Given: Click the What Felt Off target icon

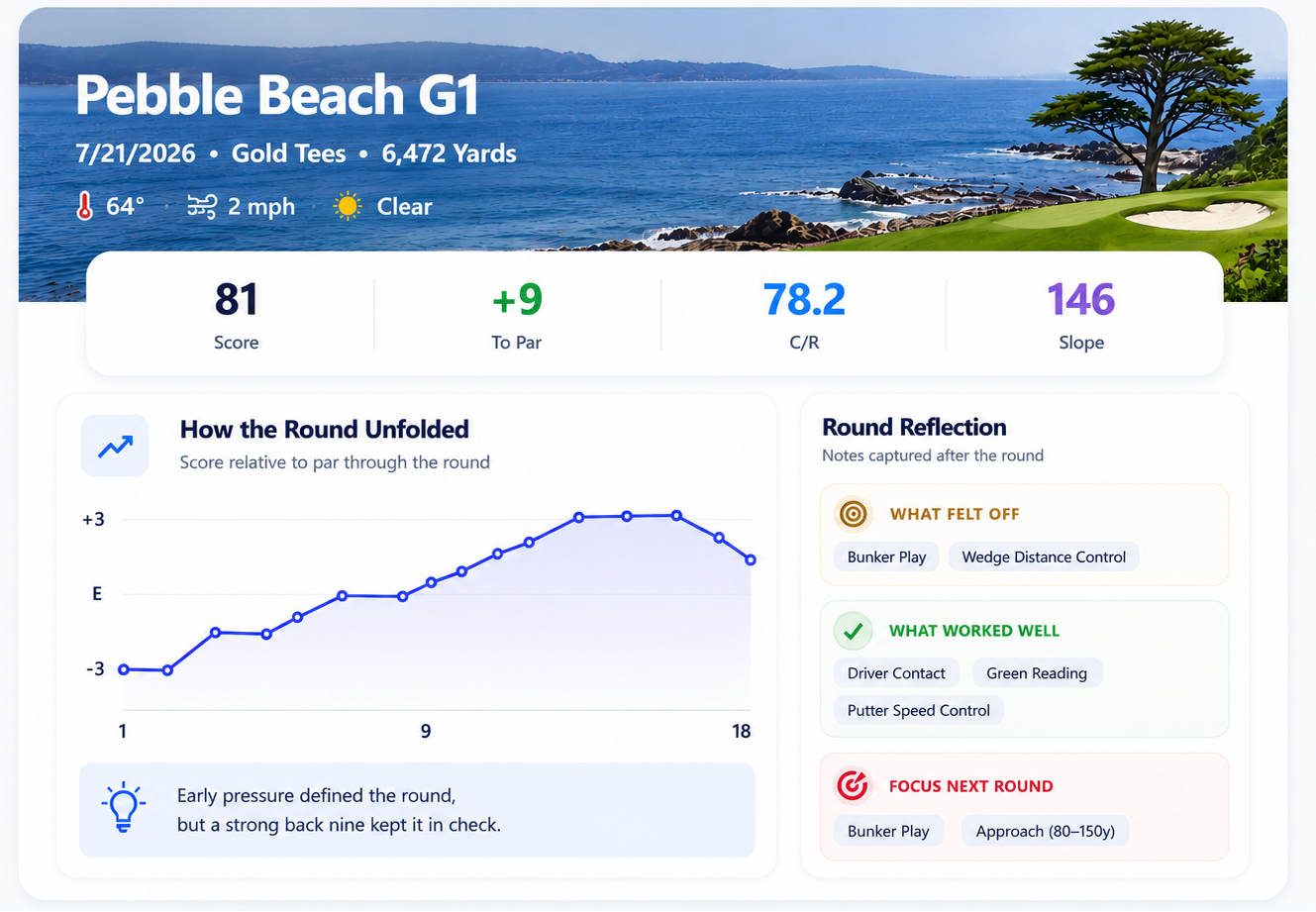Looking at the screenshot, I should (853, 514).
